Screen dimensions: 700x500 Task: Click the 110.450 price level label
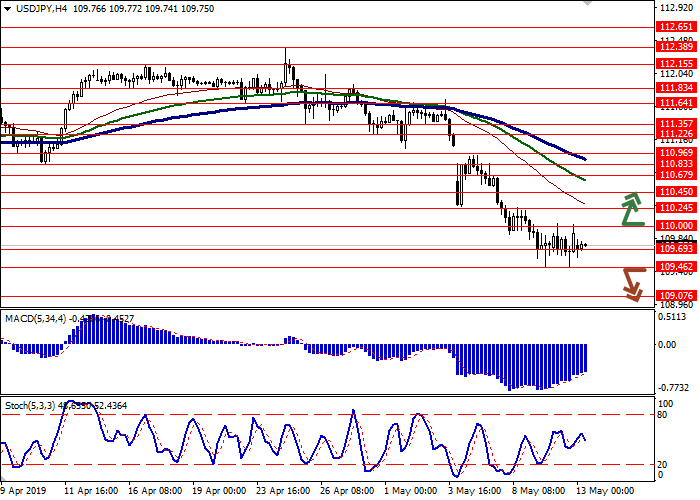pyautogui.click(x=675, y=191)
